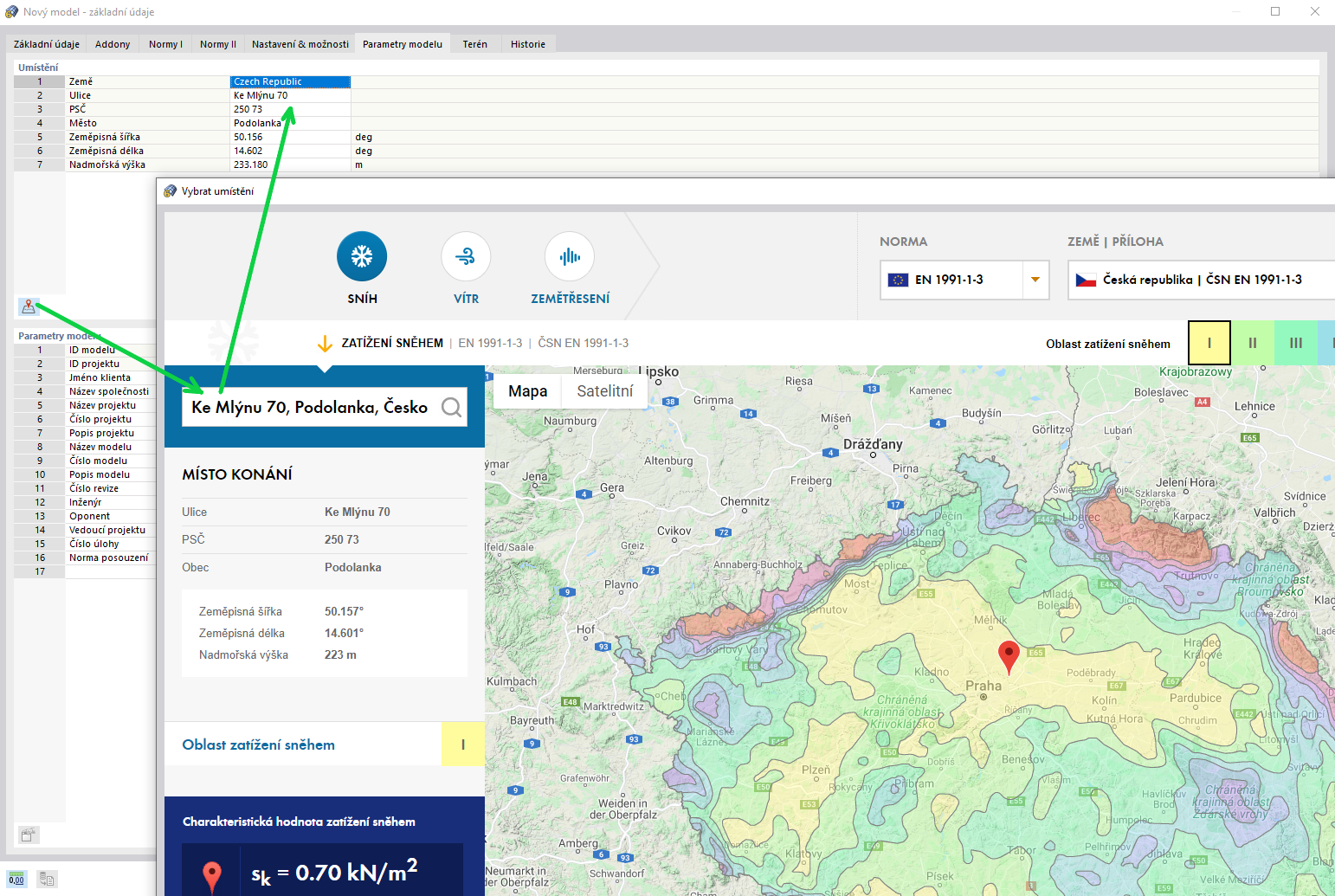Screen dimensions: 1335x896
Task: Click the Plzeň city label on the map
Action: [816, 770]
